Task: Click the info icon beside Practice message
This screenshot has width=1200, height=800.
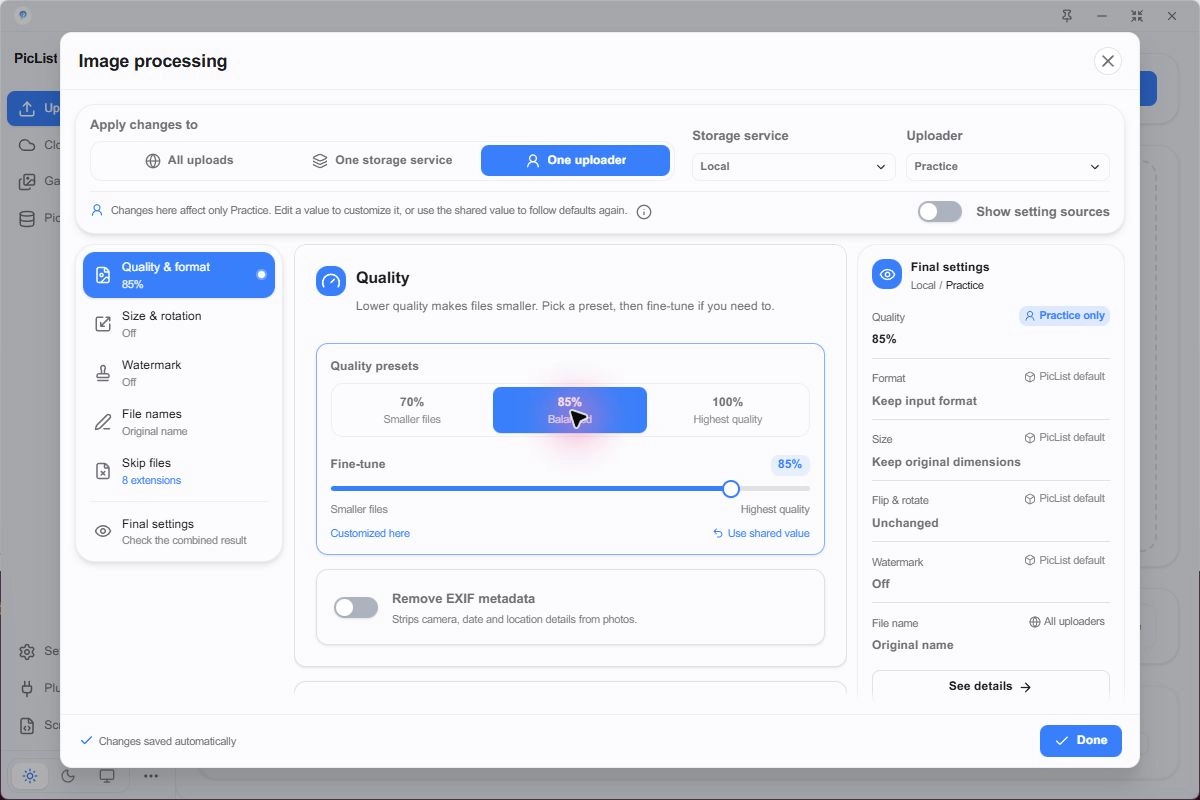Action: pyautogui.click(x=644, y=212)
